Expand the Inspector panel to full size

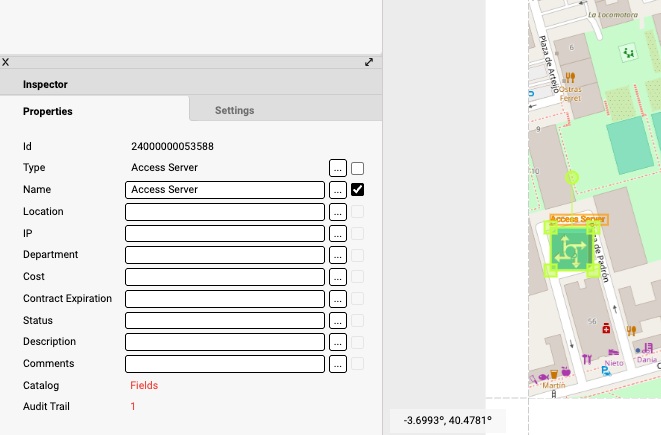[x=369, y=61]
